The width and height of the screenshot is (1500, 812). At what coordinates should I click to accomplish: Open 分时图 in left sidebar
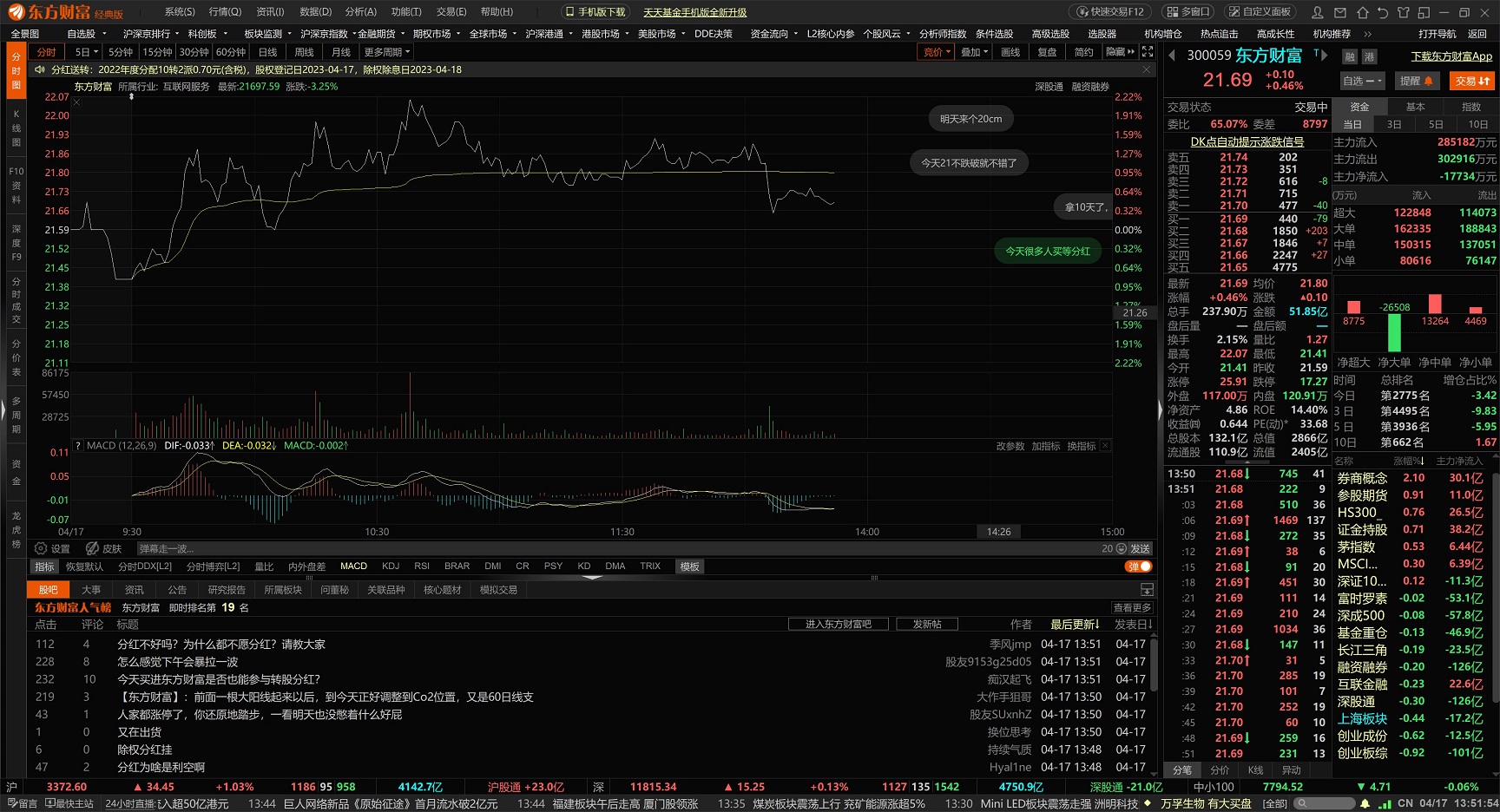16,71
